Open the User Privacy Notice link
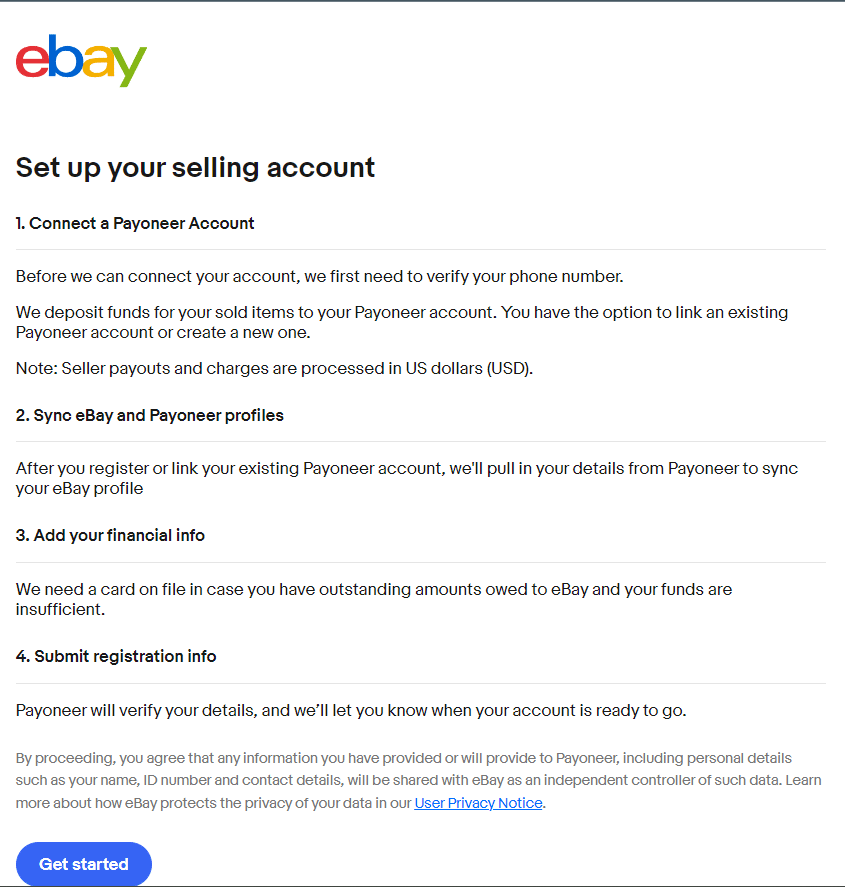The width and height of the screenshot is (845, 887). [x=478, y=803]
